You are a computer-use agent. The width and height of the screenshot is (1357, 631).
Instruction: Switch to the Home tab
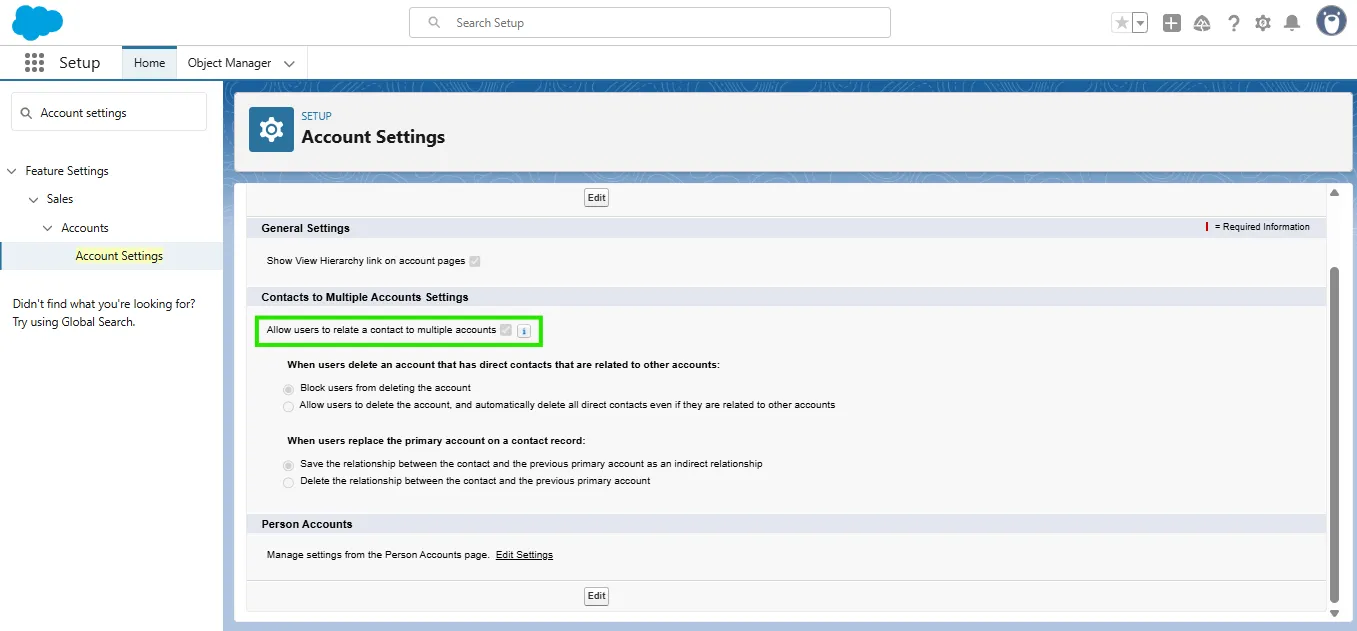pyautogui.click(x=149, y=63)
